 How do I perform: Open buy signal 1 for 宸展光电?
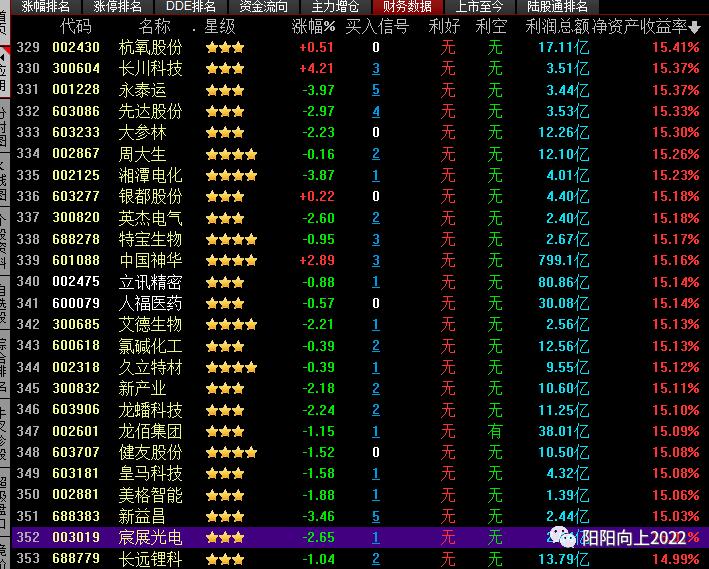coord(376,537)
